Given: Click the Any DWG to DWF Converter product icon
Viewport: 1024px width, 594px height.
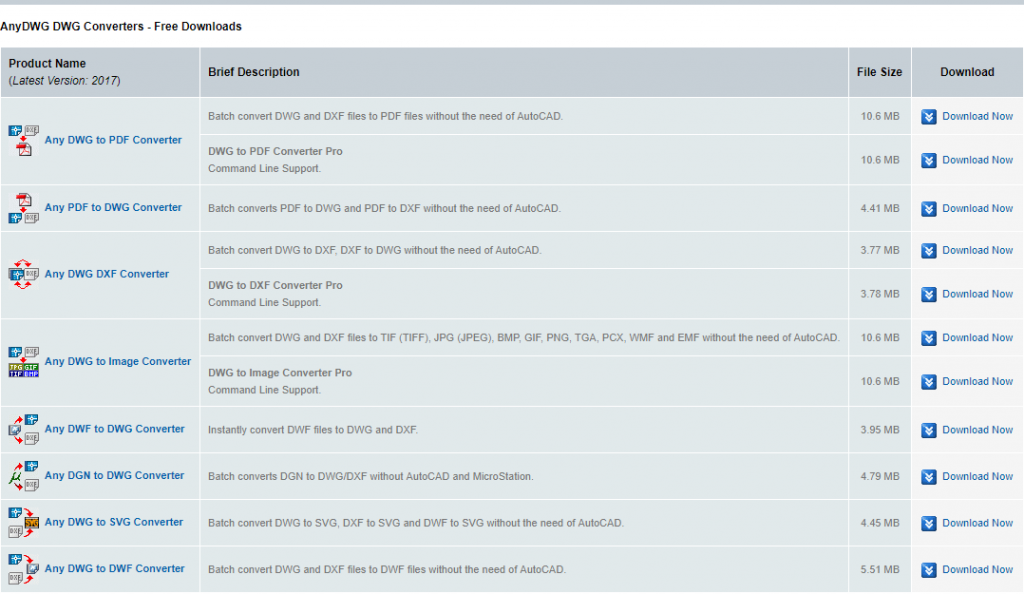Looking at the screenshot, I should pos(24,569).
